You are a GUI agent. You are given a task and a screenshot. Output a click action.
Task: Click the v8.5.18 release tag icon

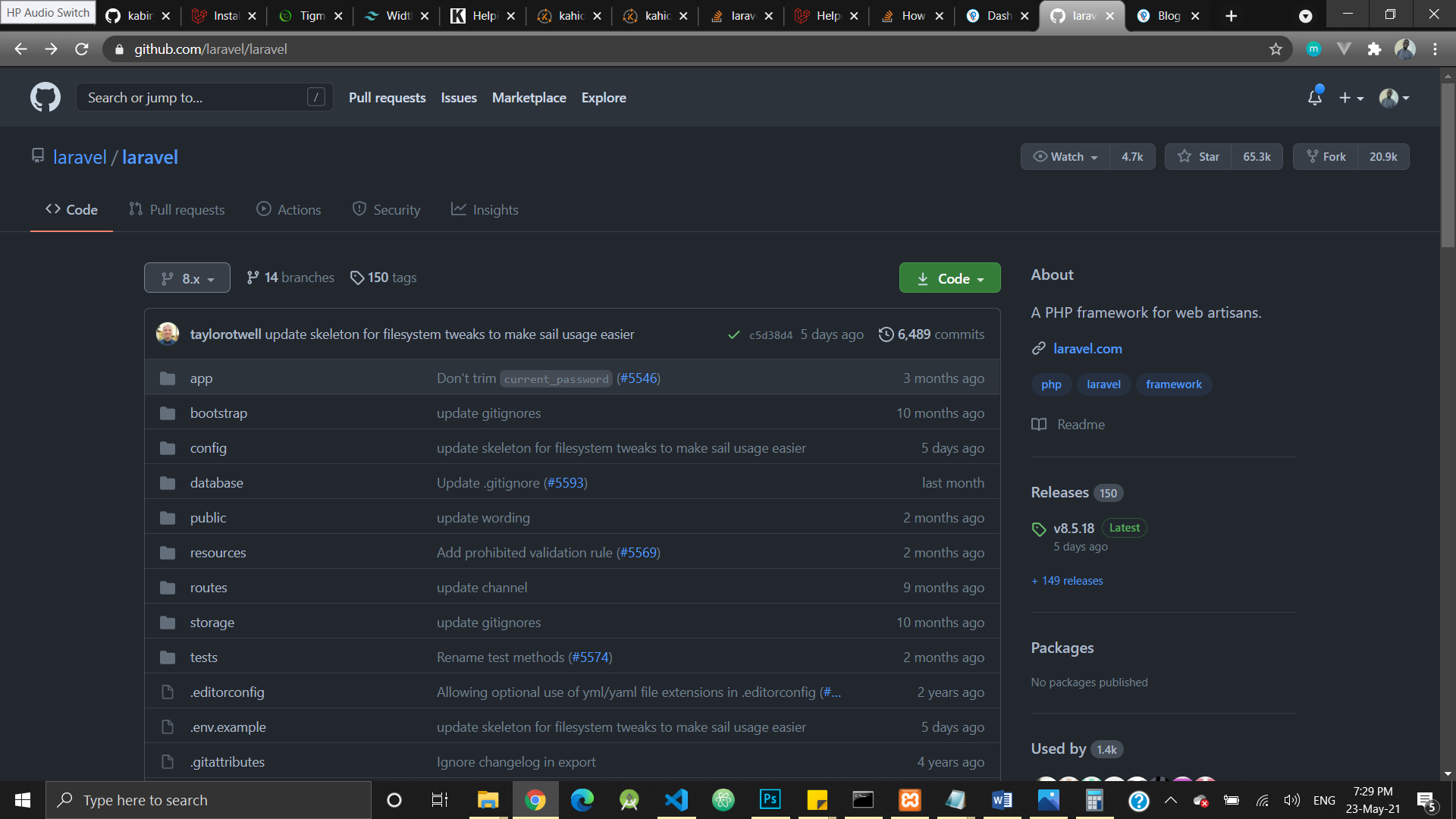tap(1039, 529)
